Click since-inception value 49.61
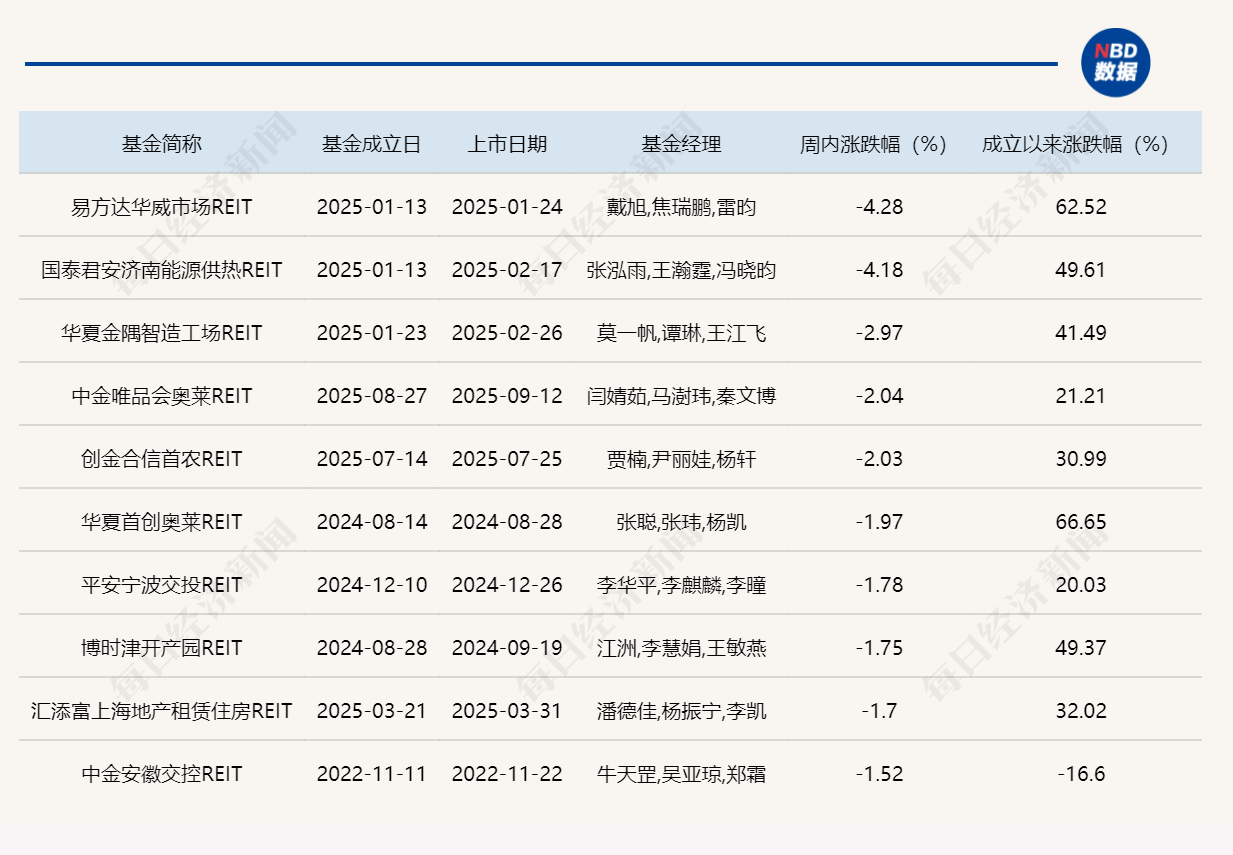 pyautogui.click(x=1080, y=270)
